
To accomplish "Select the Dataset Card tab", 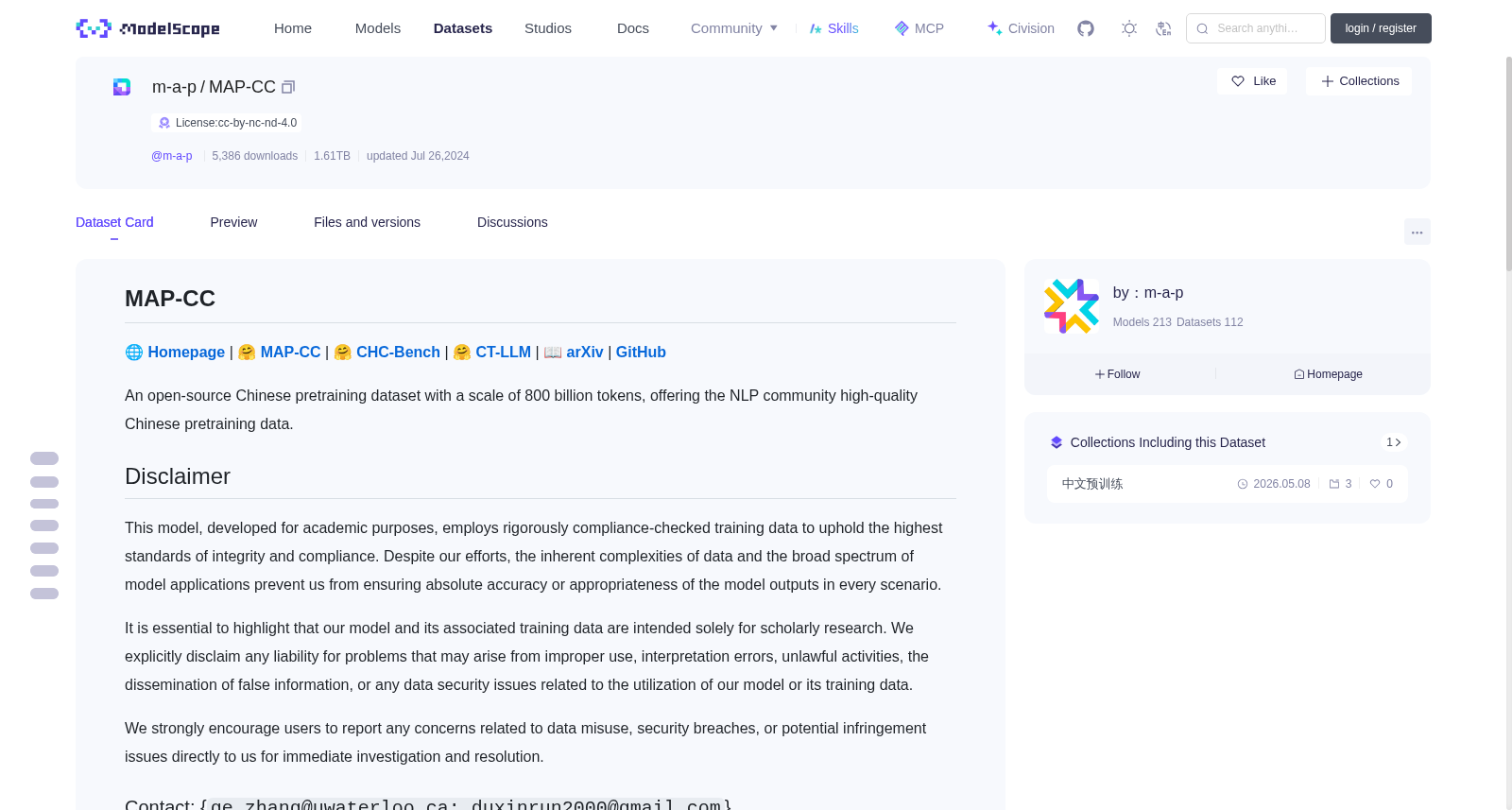I will point(114,222).
